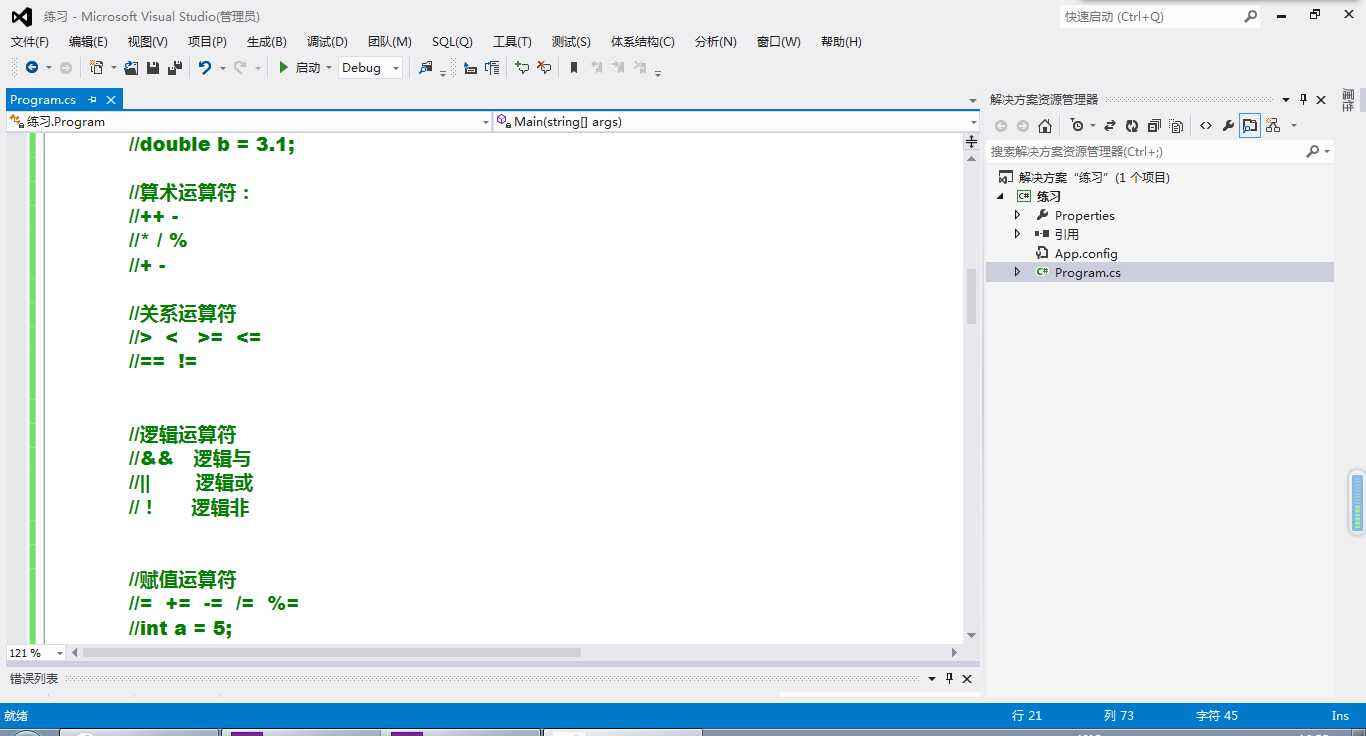Click the Navigate Backward toolbar arrow
The image size is (1366, 736).
coord(32,68)
